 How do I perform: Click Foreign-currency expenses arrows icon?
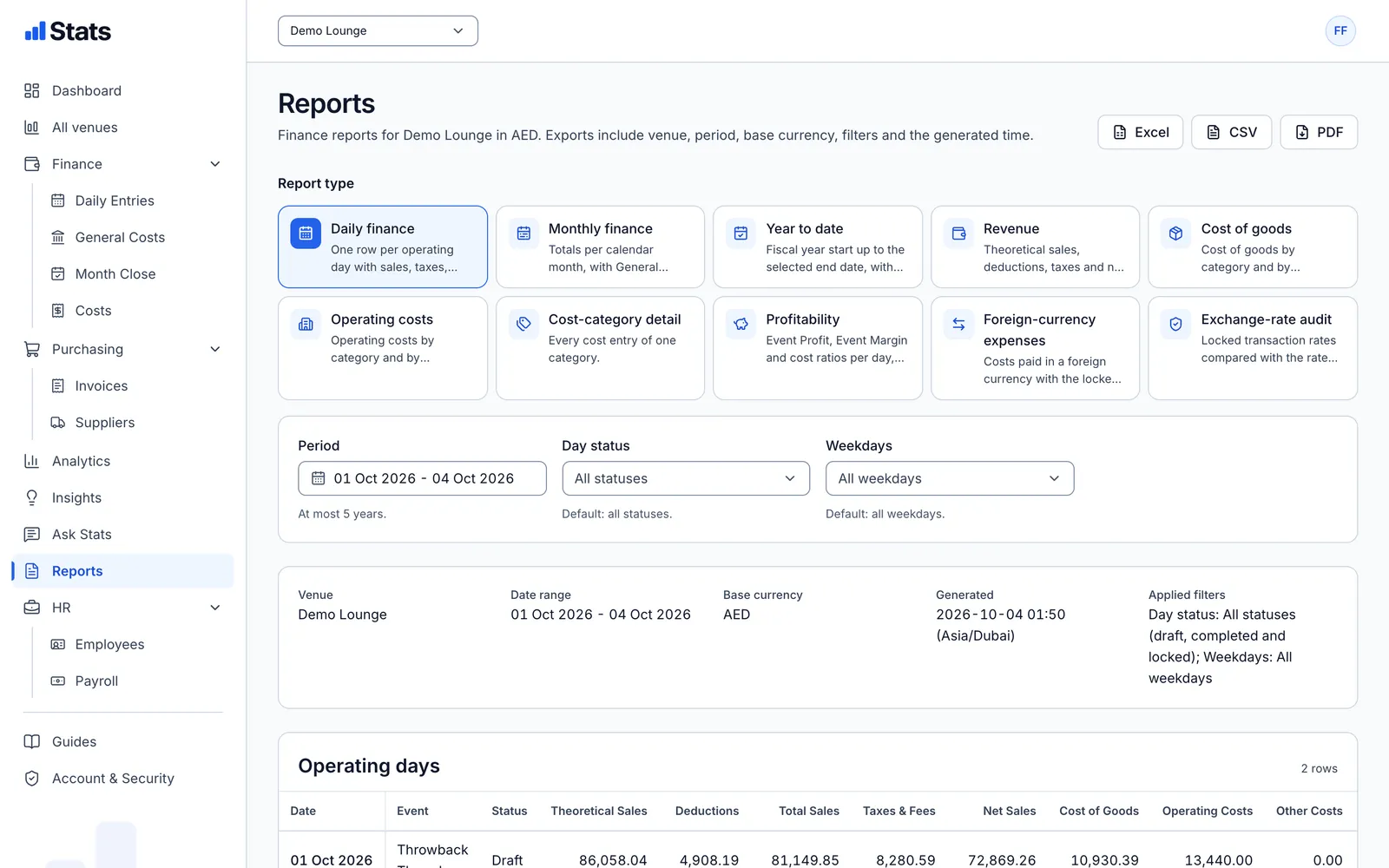958,324
